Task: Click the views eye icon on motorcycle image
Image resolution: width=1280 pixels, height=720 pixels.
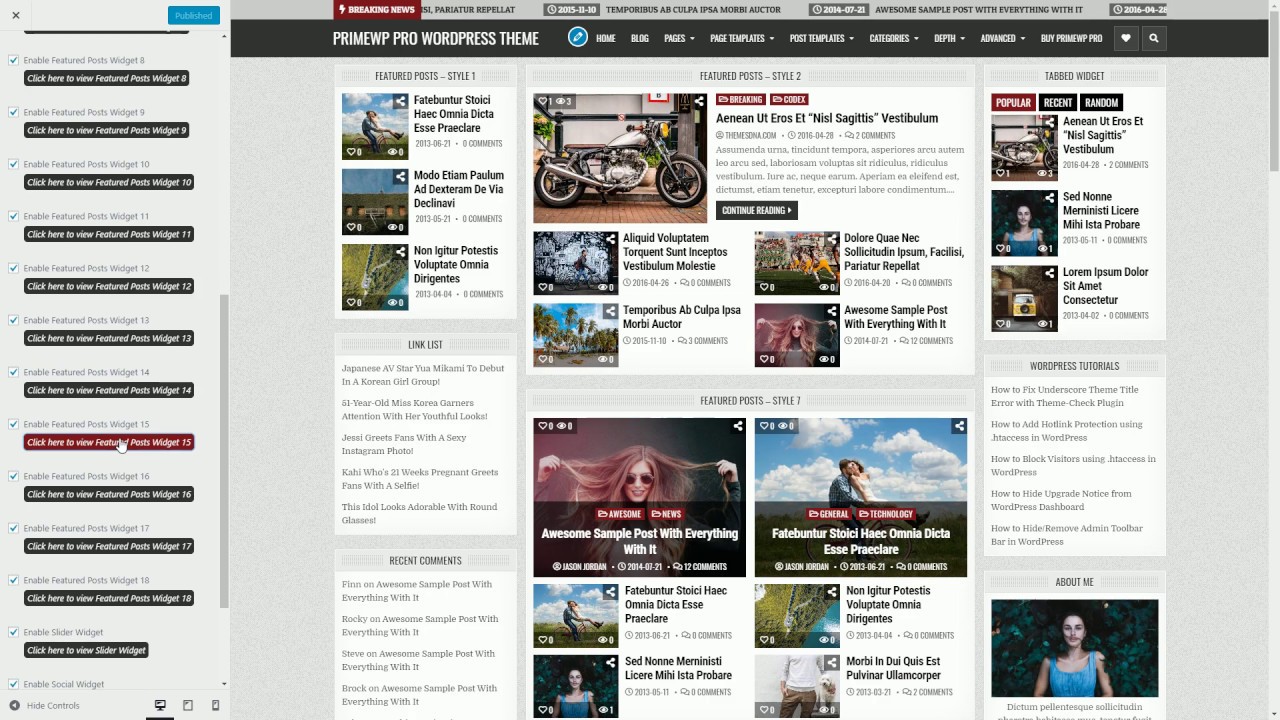Action: point(560,101)
